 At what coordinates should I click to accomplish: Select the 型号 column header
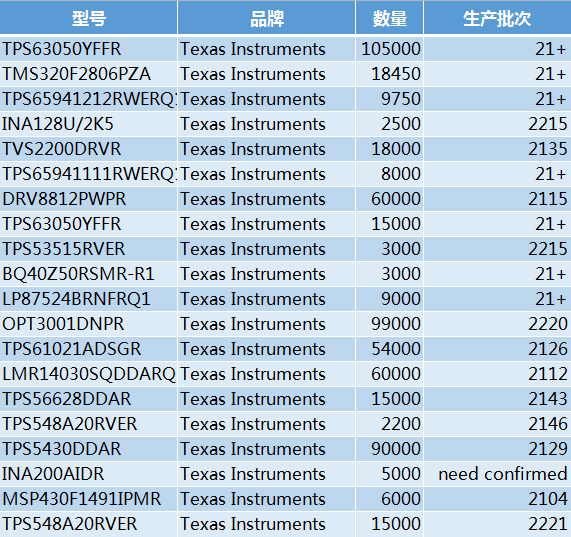point(88,17)
